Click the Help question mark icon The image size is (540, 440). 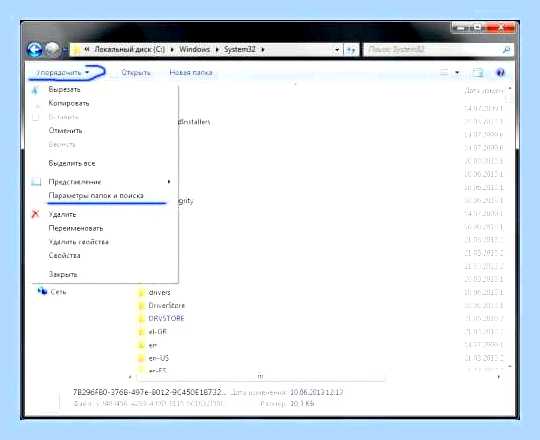[500, 73]
